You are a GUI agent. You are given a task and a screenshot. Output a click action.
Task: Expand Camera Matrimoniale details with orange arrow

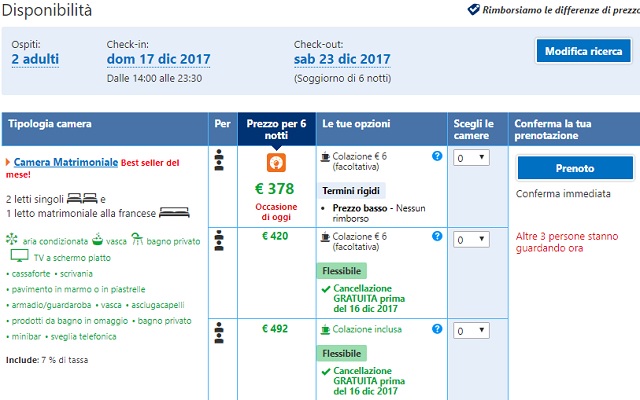pyautogui.click(x=8, y=162)
